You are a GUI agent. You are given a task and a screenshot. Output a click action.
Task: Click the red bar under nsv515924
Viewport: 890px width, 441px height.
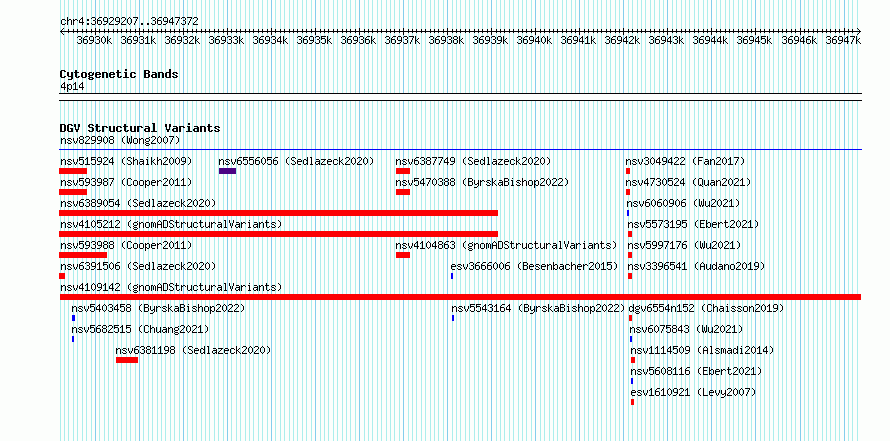click(x=73, y=171)
